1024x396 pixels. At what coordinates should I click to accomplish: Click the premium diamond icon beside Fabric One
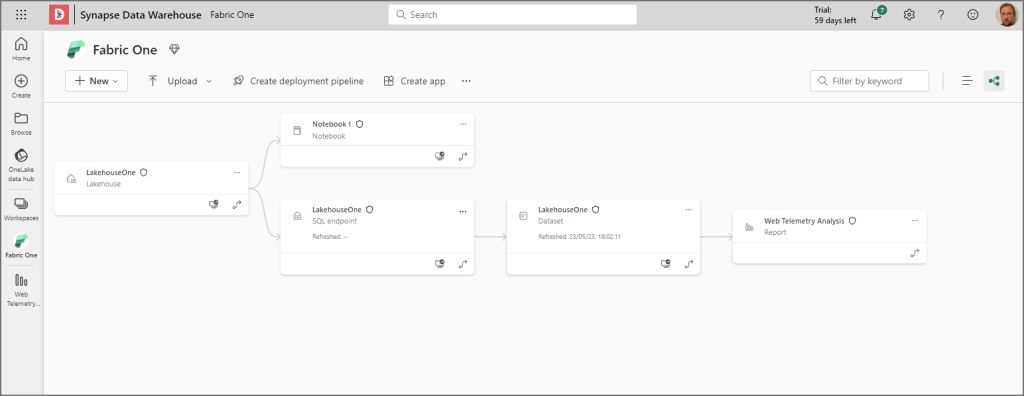174,49
